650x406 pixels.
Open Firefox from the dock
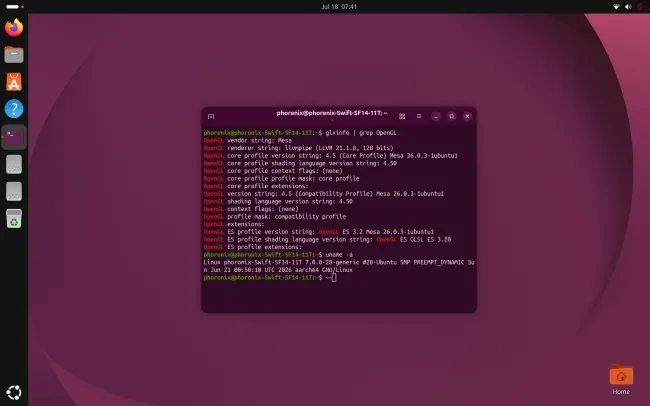(x=14, y=28)
